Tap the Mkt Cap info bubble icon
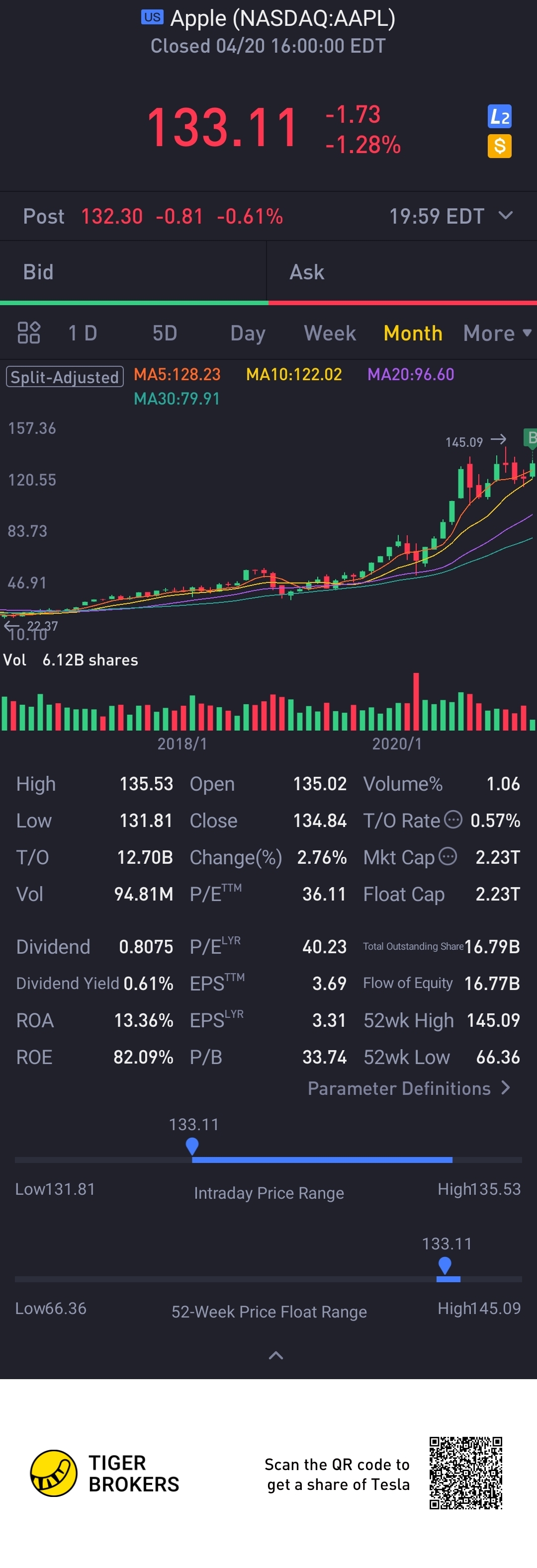This screenshot has width=537, height=1568. pyautogui.click(x=447, y=856)
